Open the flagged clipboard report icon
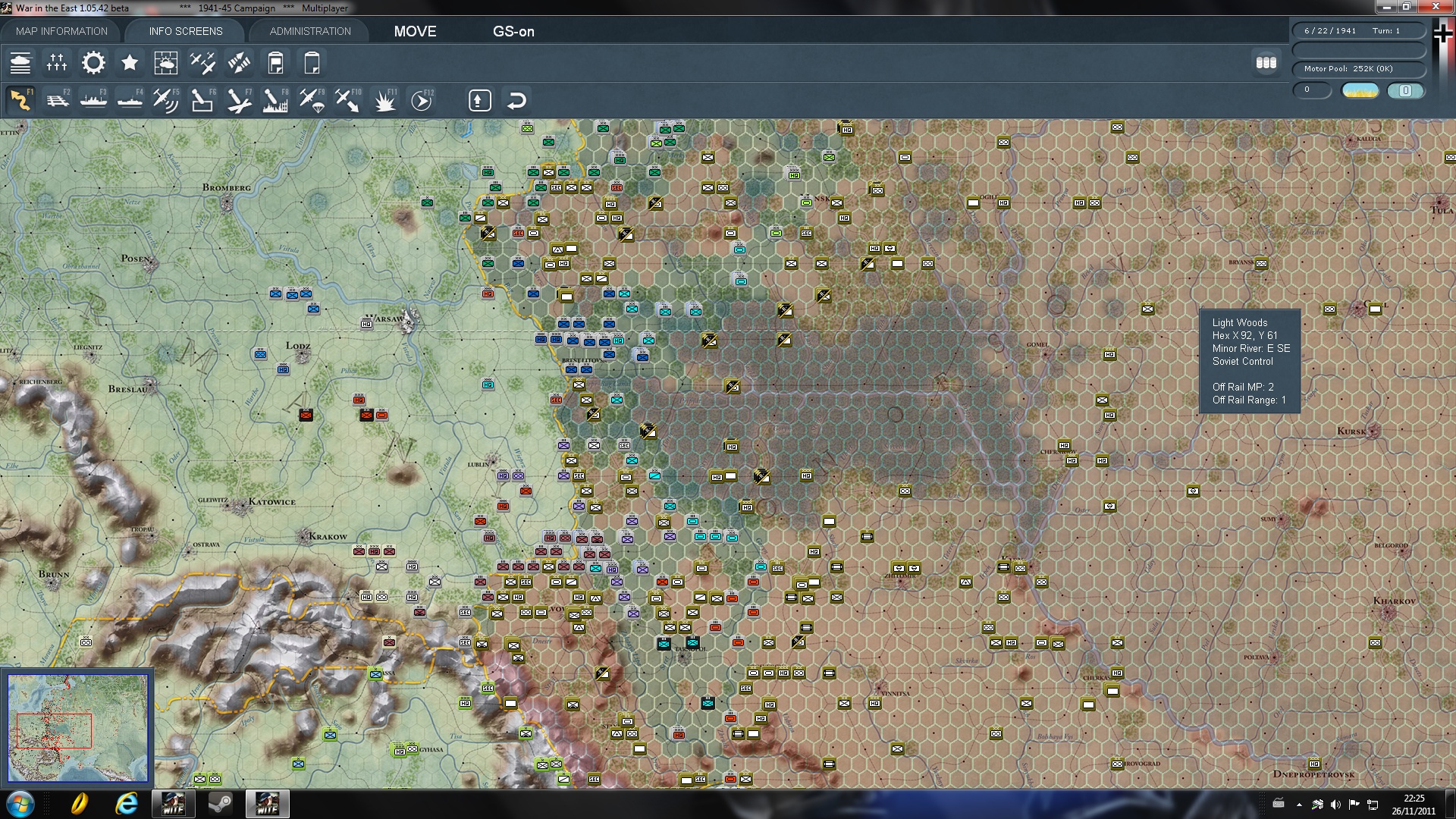The image size is (1456, 819). click(275, 63)
